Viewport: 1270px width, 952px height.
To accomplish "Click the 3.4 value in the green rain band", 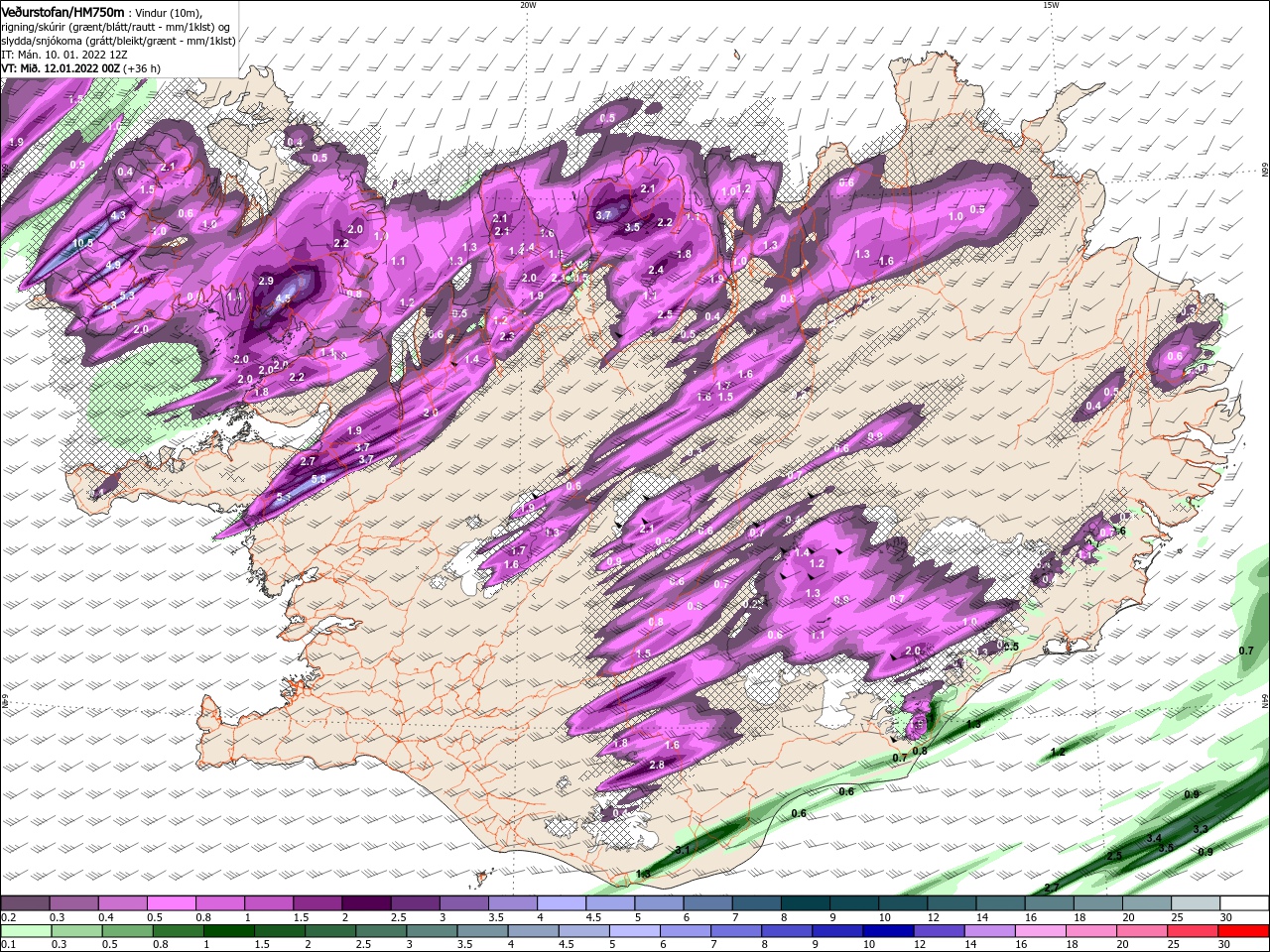I will [x=1154, y=839].
